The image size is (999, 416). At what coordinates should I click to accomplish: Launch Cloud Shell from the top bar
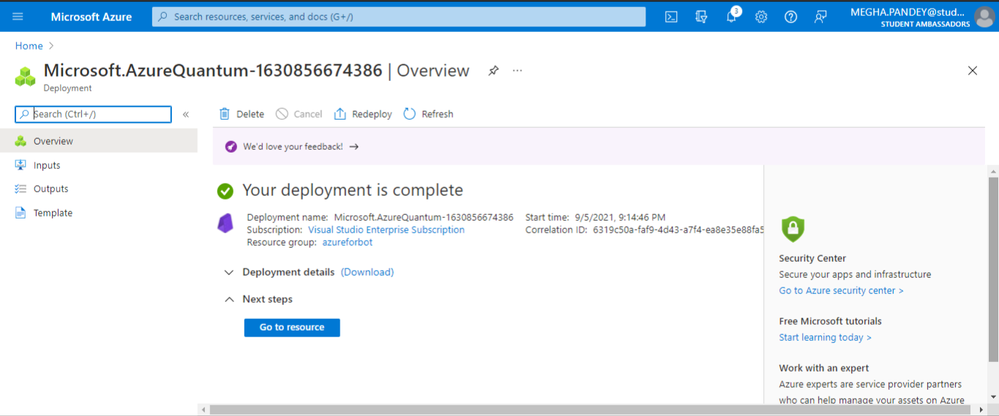click(671, 17)
